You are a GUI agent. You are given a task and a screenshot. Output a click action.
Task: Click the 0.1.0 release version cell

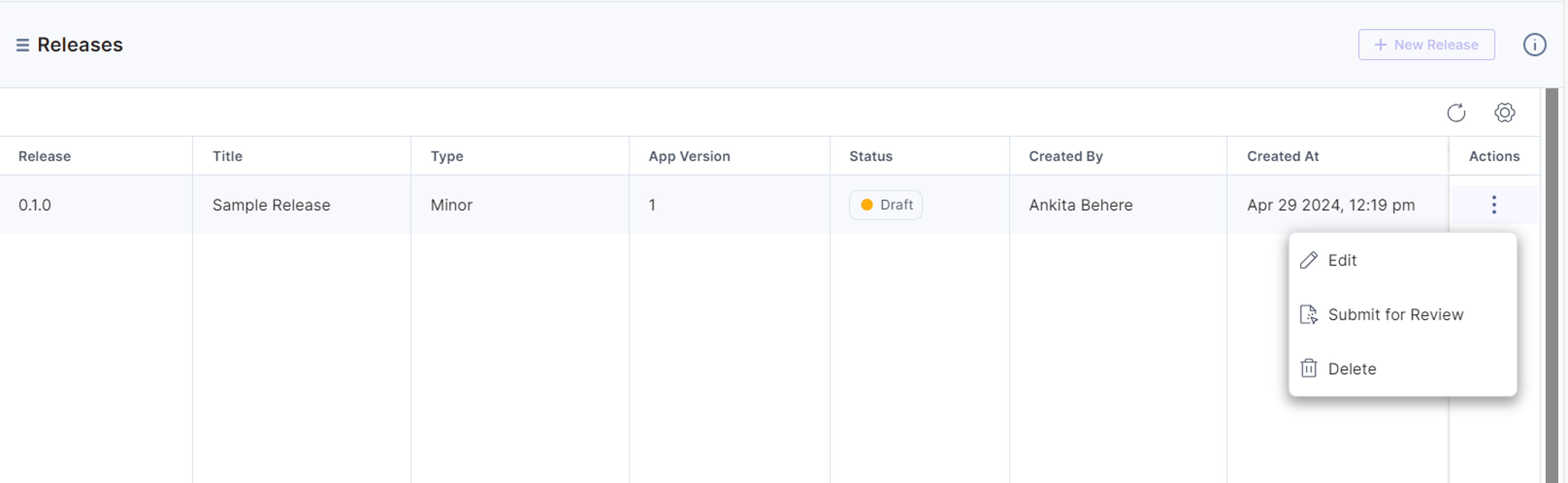pos(35,205)
